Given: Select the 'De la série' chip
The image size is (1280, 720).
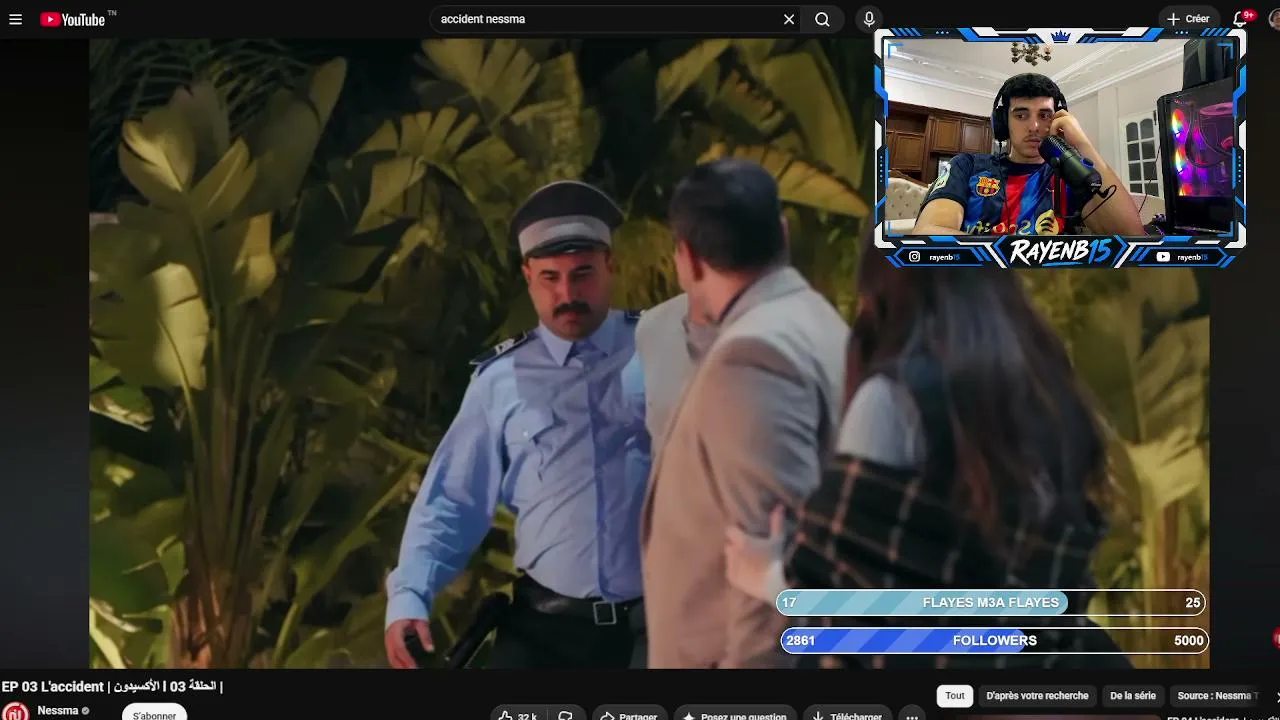Looking at the screenshot, I should coord(1133,696).
